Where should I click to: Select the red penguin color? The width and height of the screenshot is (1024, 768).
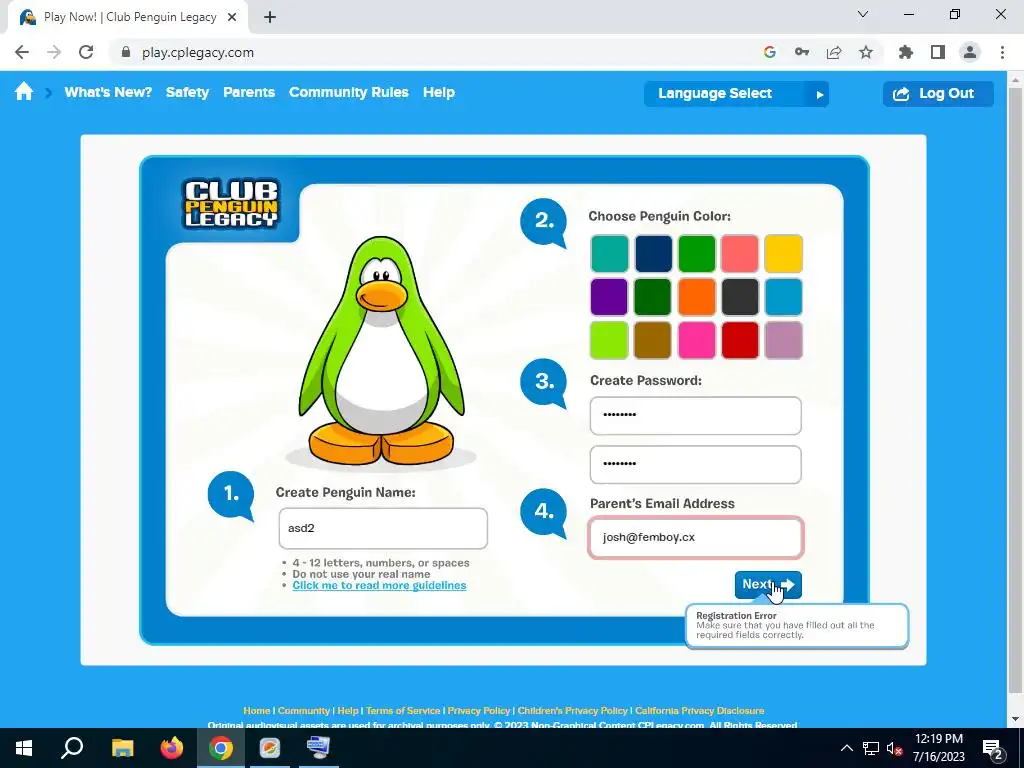point(740,340)
